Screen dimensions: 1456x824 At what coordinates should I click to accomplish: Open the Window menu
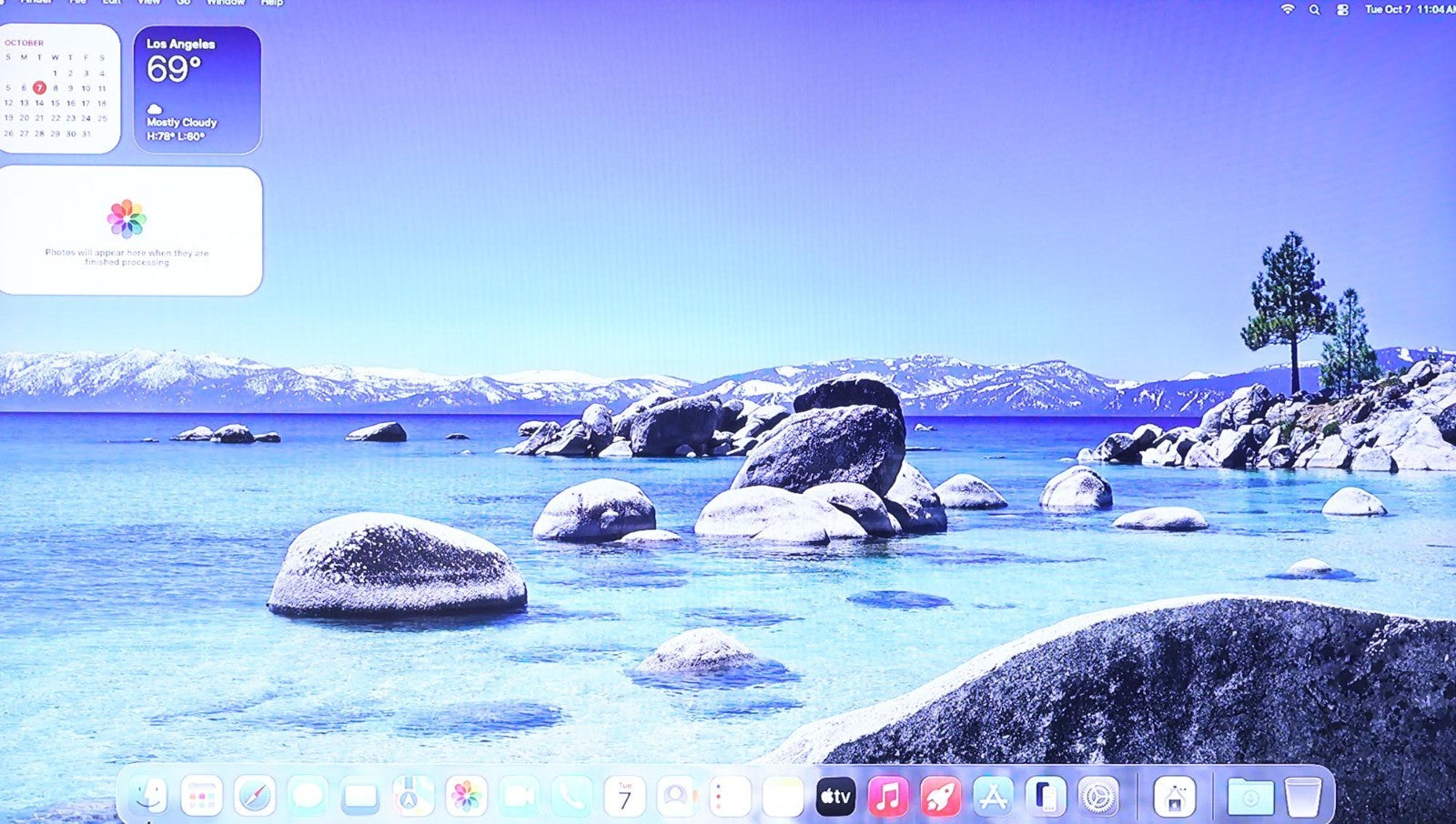[226, 3]
